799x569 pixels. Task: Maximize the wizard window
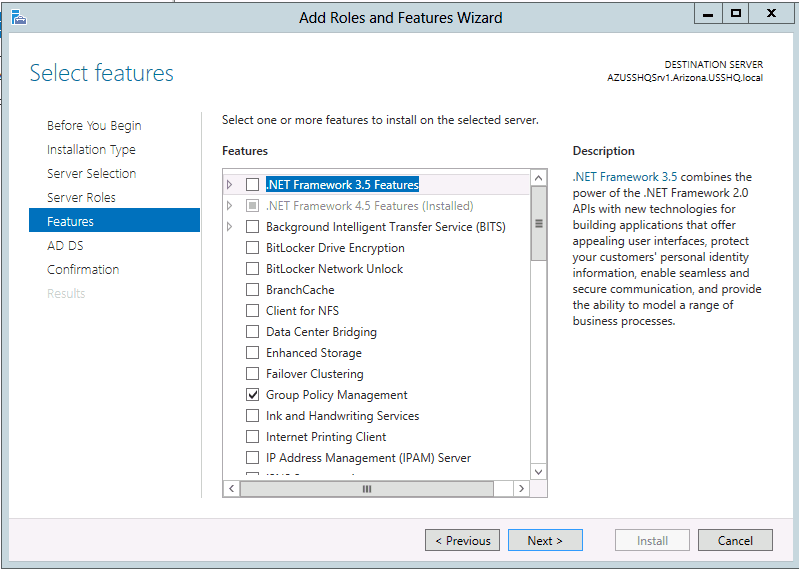pos(735,14)
